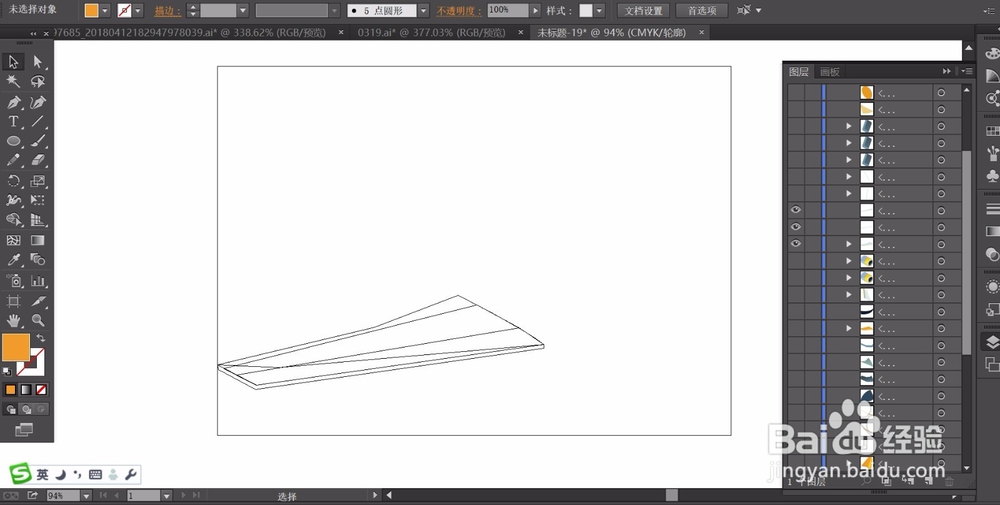Switch to the 图层 panel tab
This screenshot has height=505, width=1000.
798,71
